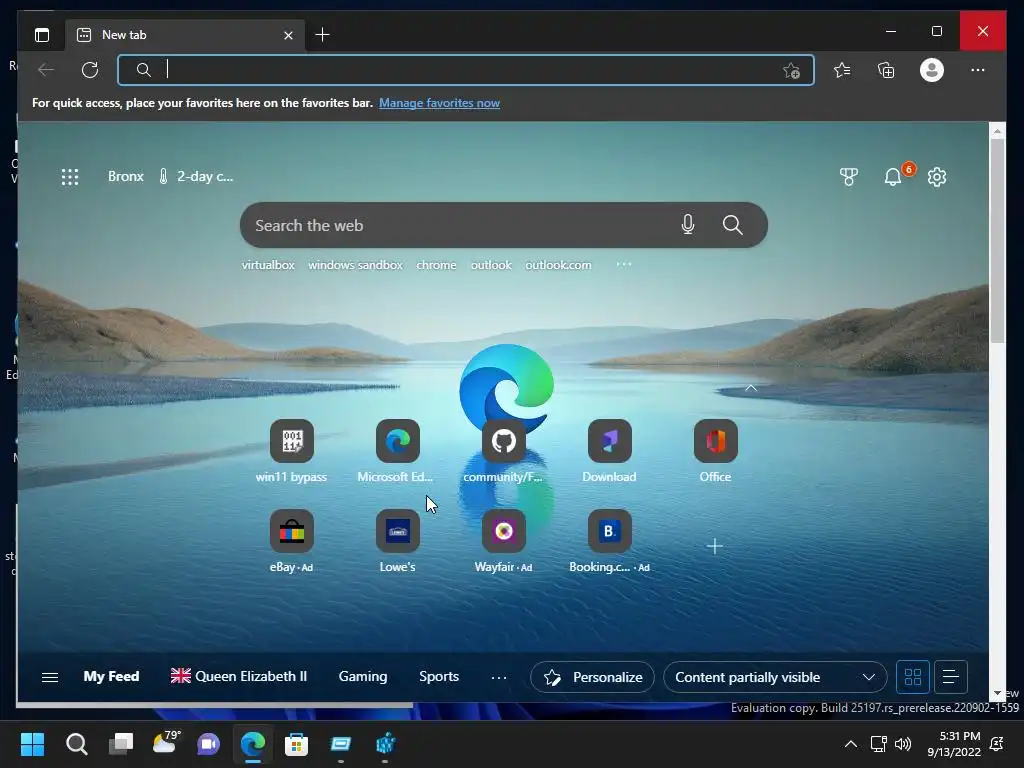Click the web search magnifier button
Screen dimensions: 1024x768
pyautogui.click(x=733, y=225)
